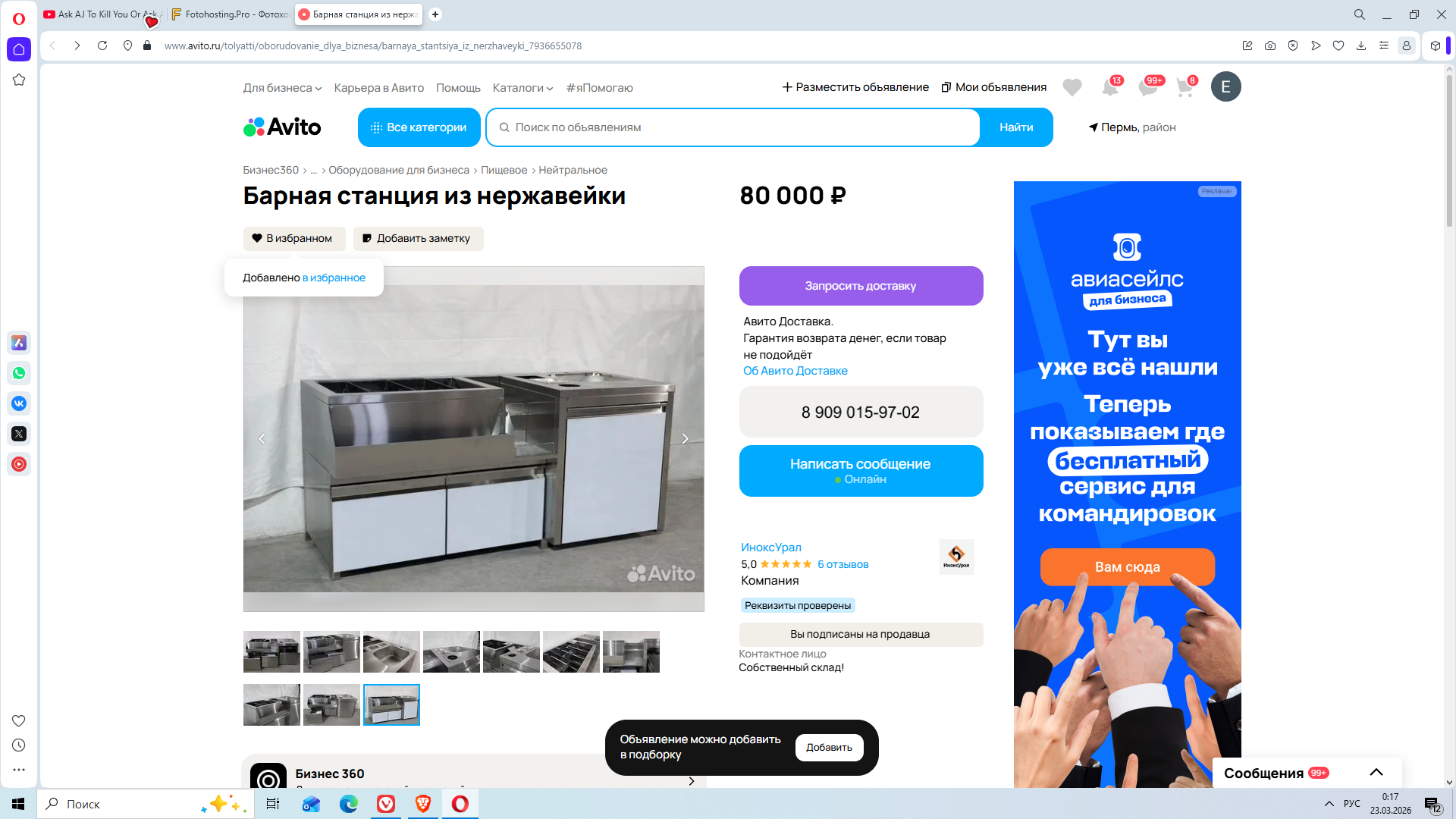Screen dimensions: 1456x819
Task: Expand the 'Каталоги' dropdown menu
Action: pos(522,88)
